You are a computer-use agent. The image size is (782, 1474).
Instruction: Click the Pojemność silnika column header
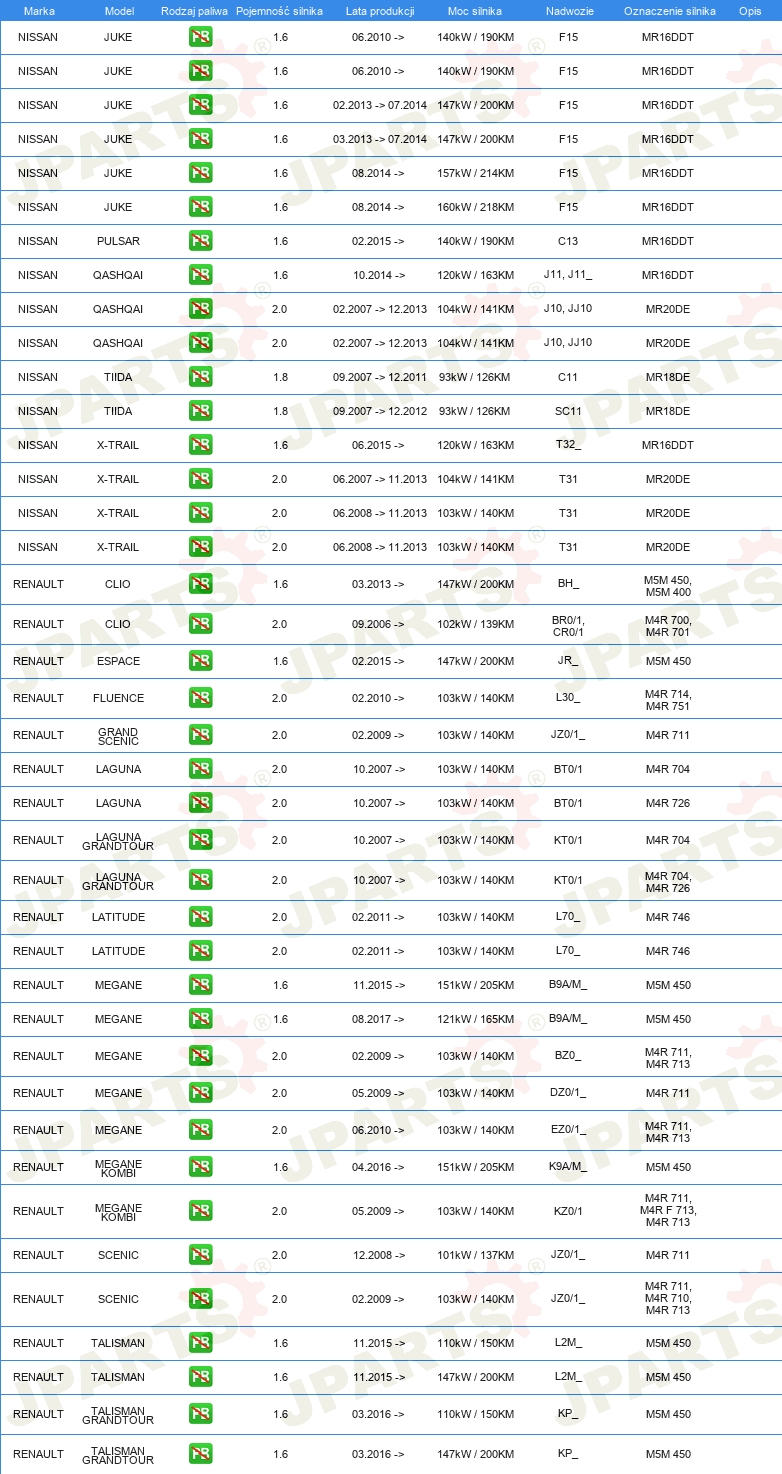coord(279,11)
